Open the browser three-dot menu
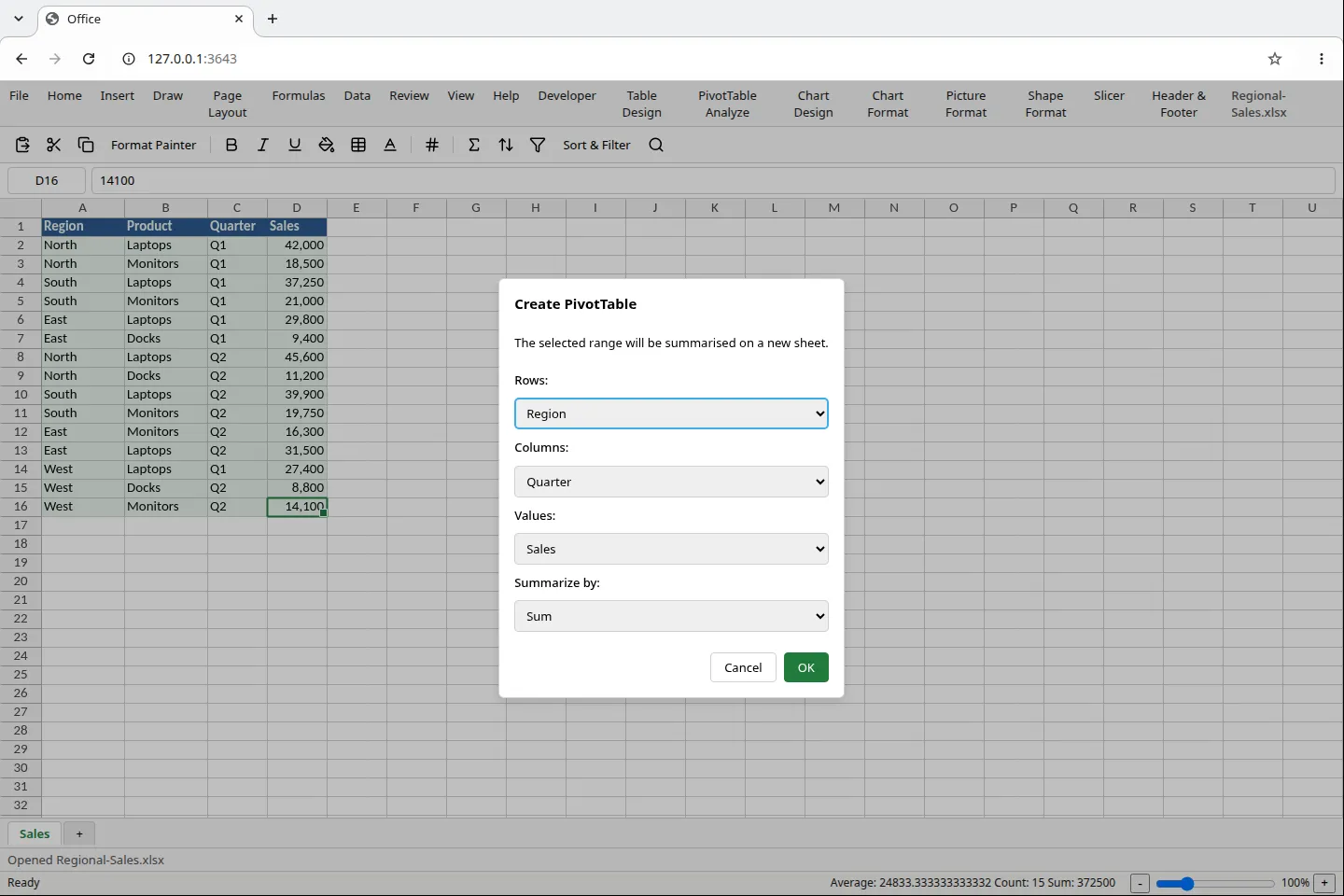Screen dimensions: 1344x896 pos(1322,59)
